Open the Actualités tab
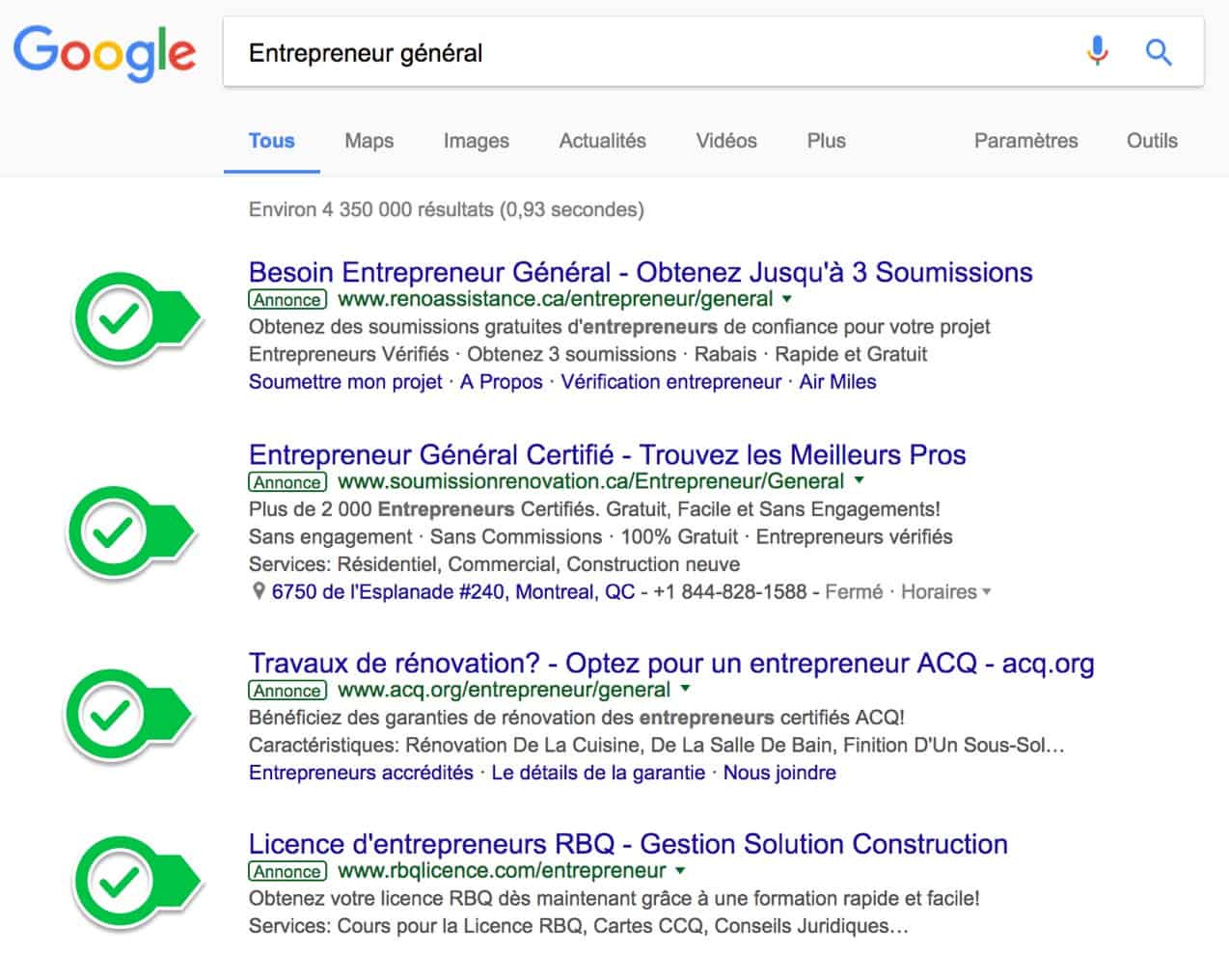The width and height of the screenshot is (1229, 980). [602, 141]
